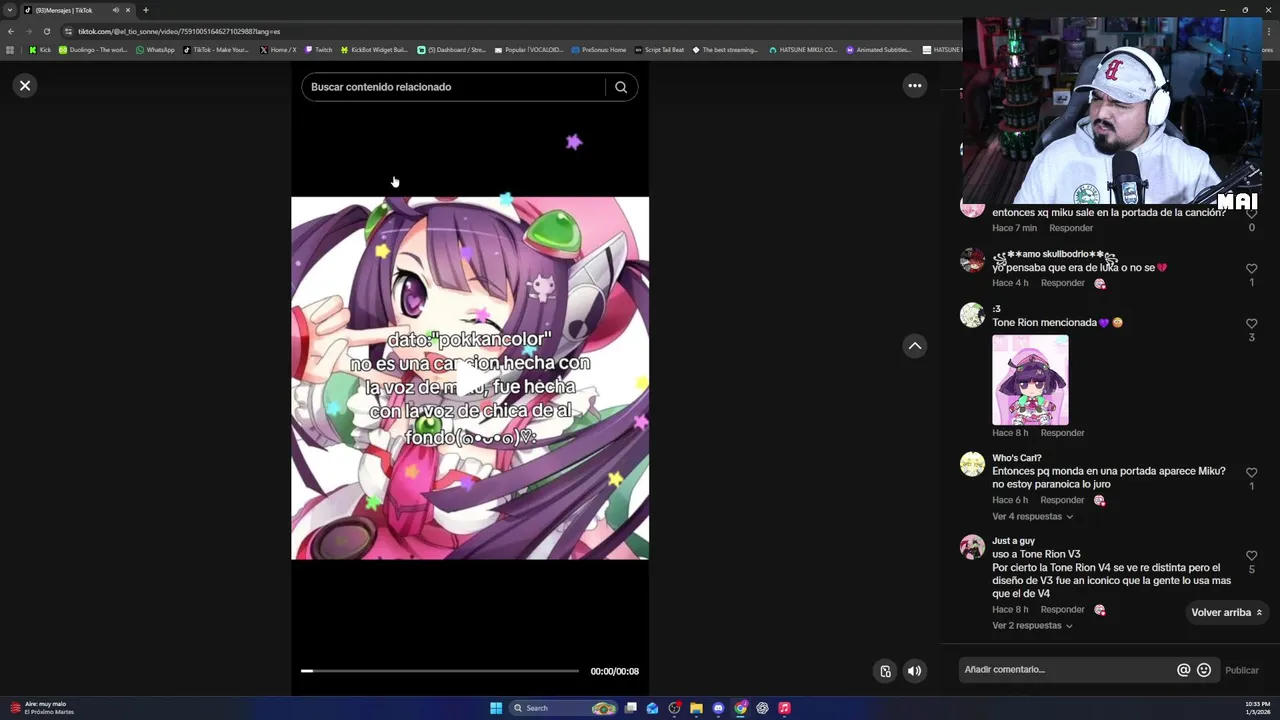Open a new browser tab

pyautogui.click(x=145, y=10)
